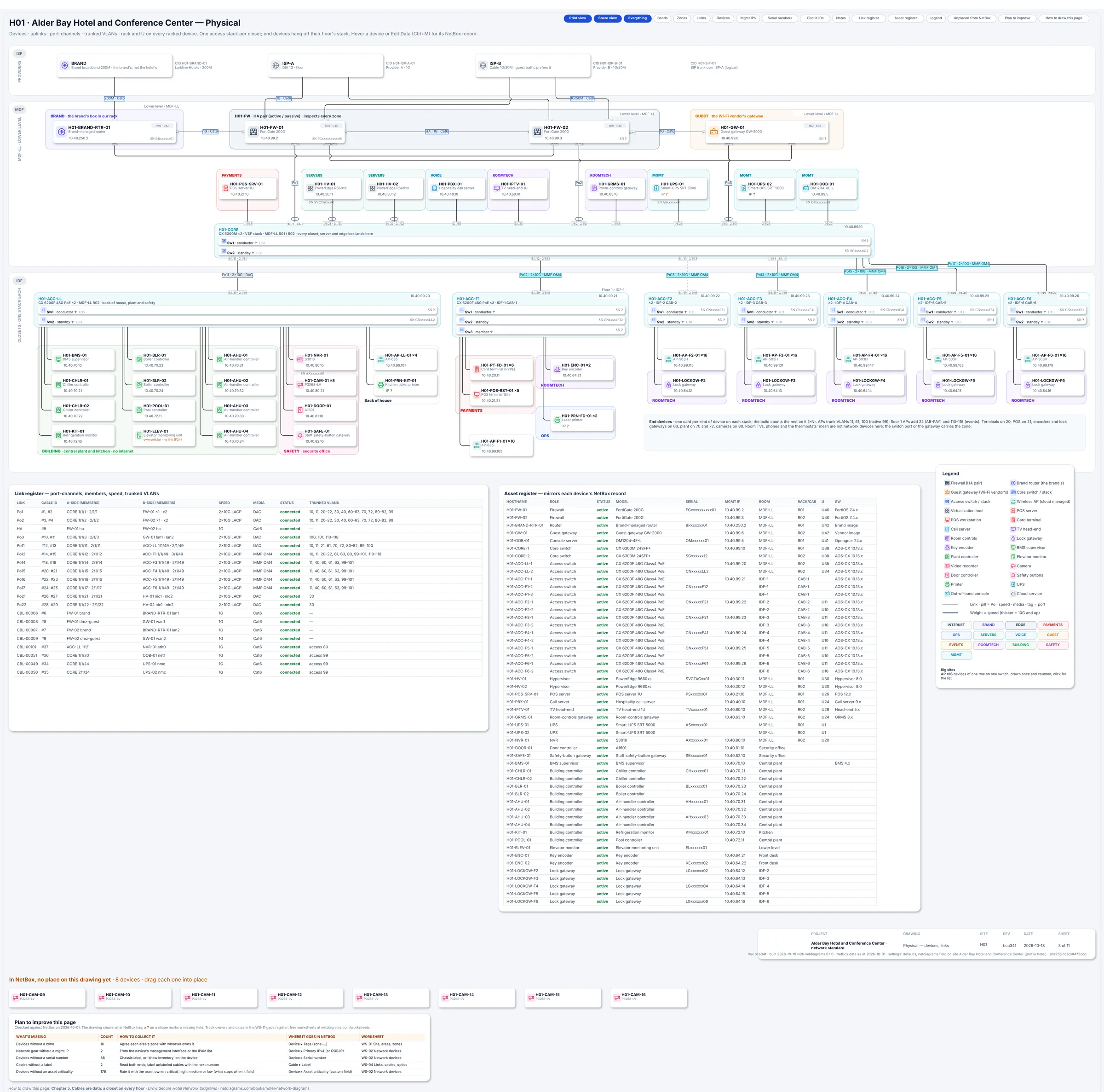Select the H01-FW-01 firewall icon
This screenshot has height=1092, width=1104.
pos(253,132)
